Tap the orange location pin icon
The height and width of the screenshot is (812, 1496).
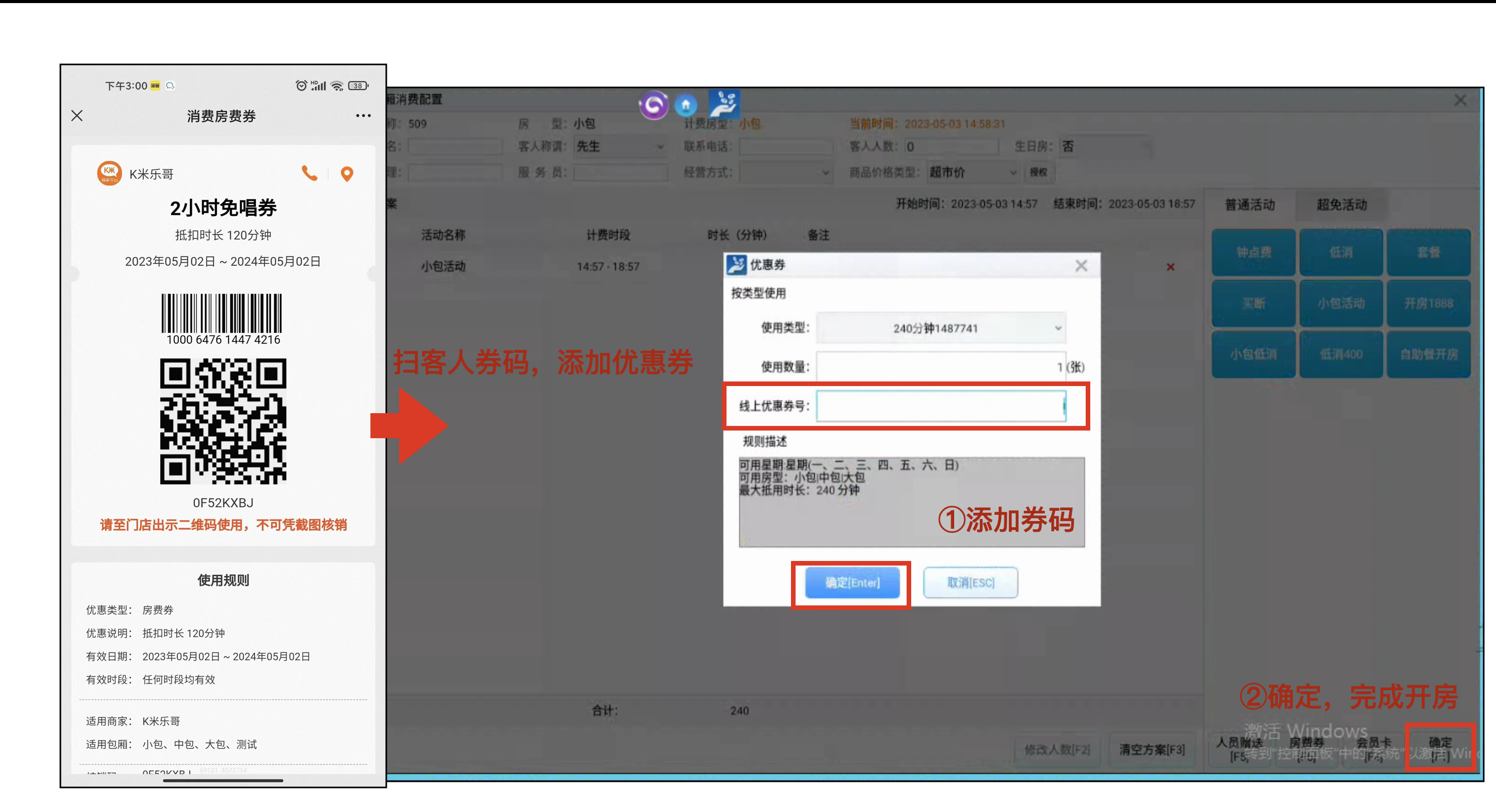coord(347,173)
